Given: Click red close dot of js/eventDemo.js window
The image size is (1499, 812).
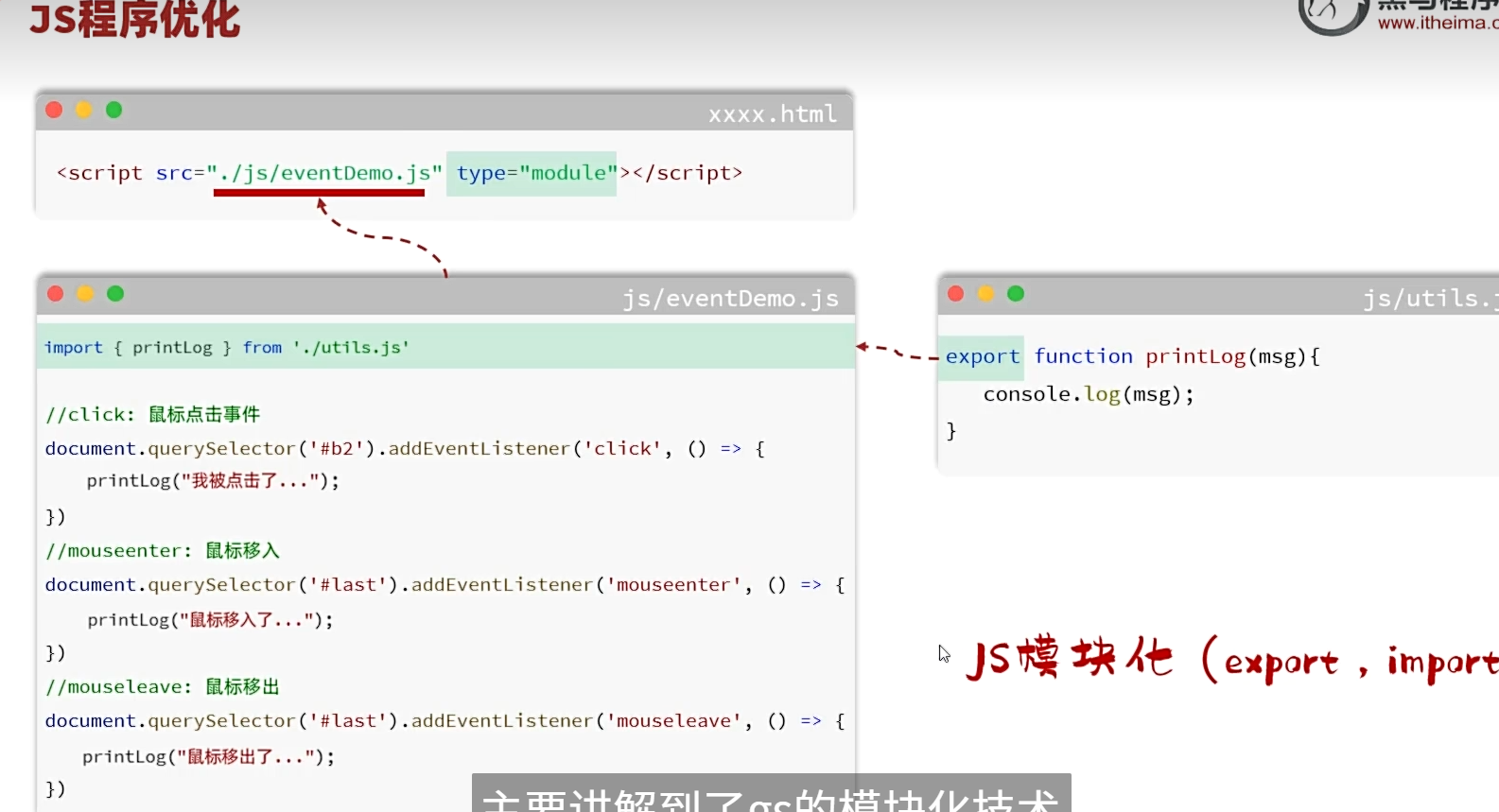Looking at the screenshot, I should (x=56, y=293).
